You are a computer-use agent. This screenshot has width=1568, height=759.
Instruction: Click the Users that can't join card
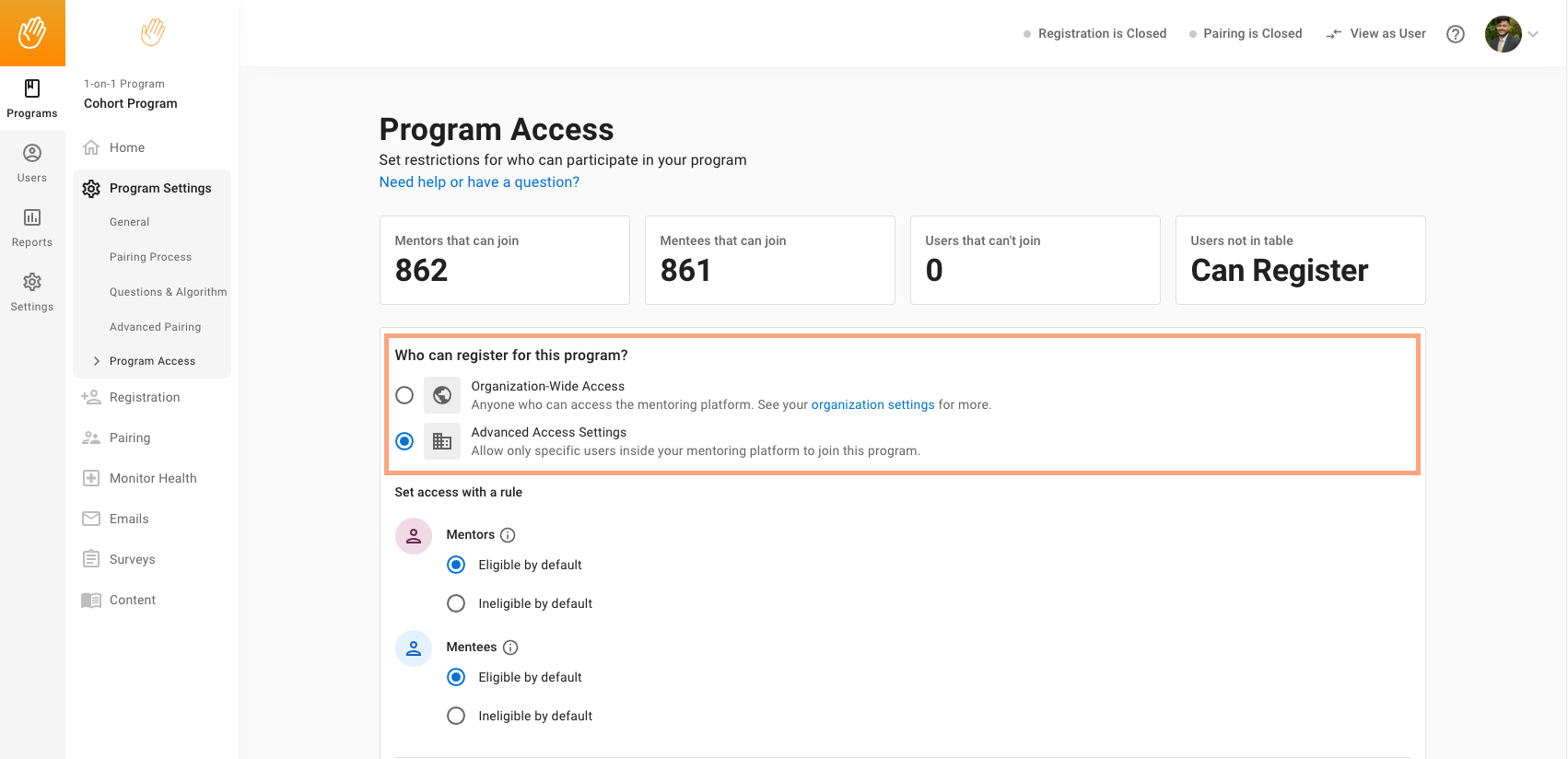point(1036,260)
